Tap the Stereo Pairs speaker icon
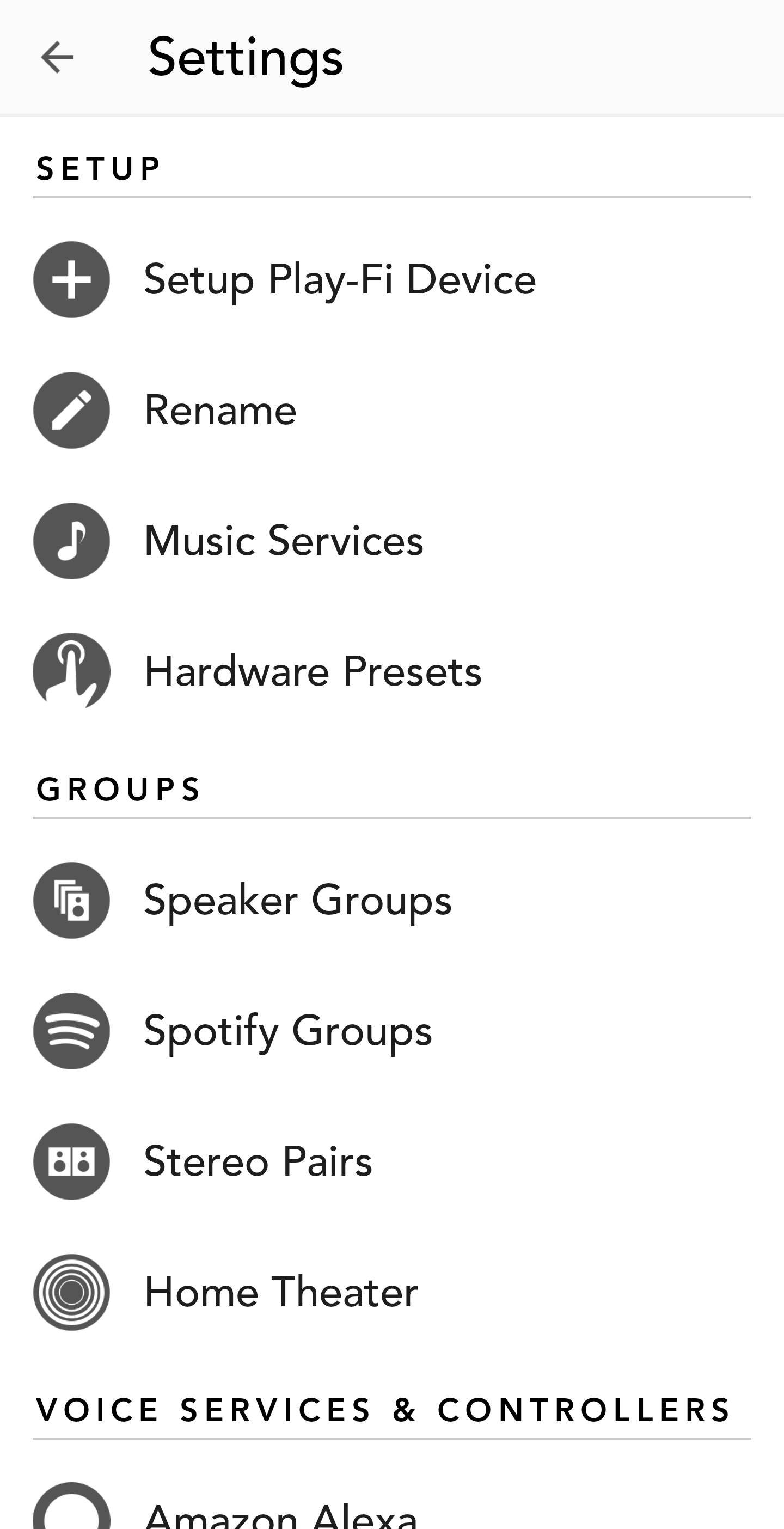Image resolution: width=784 pixels, height=1529 pixels. [x=71, y=1161]
